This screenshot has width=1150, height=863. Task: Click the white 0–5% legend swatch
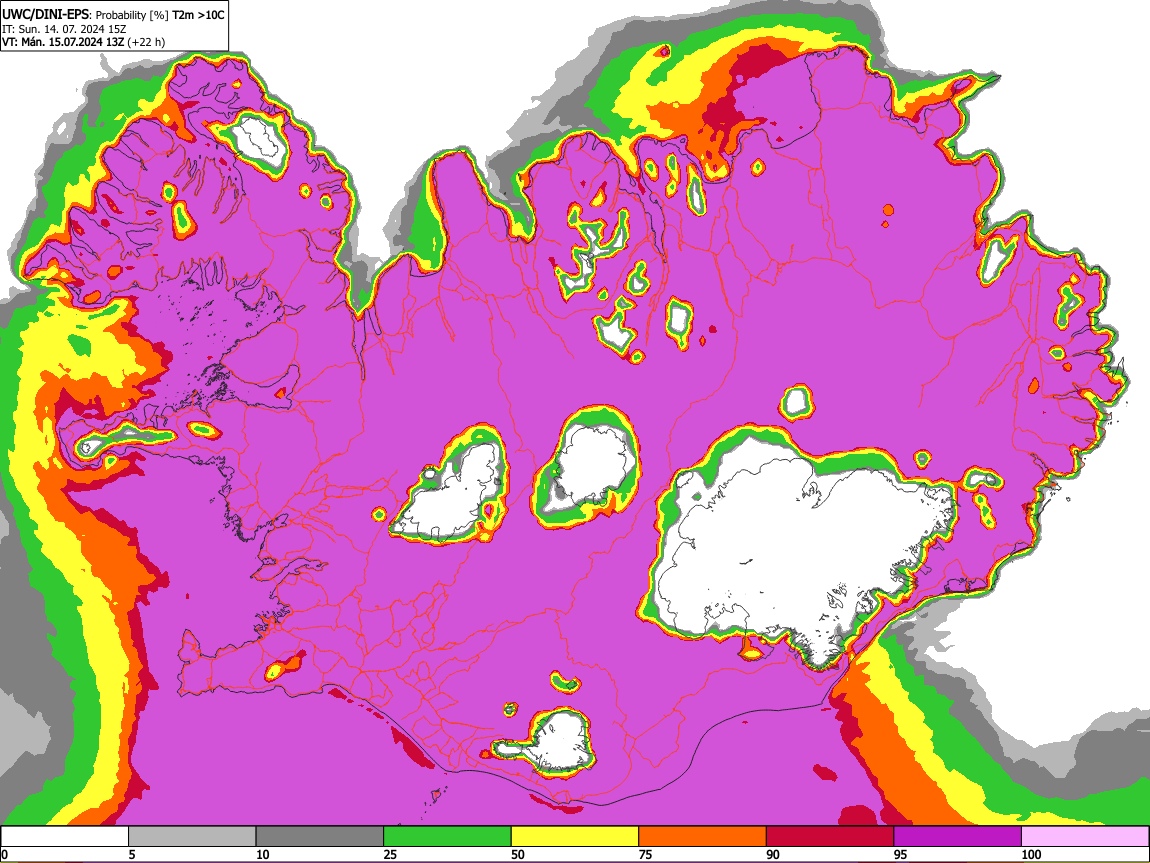(x=65, y=836)
